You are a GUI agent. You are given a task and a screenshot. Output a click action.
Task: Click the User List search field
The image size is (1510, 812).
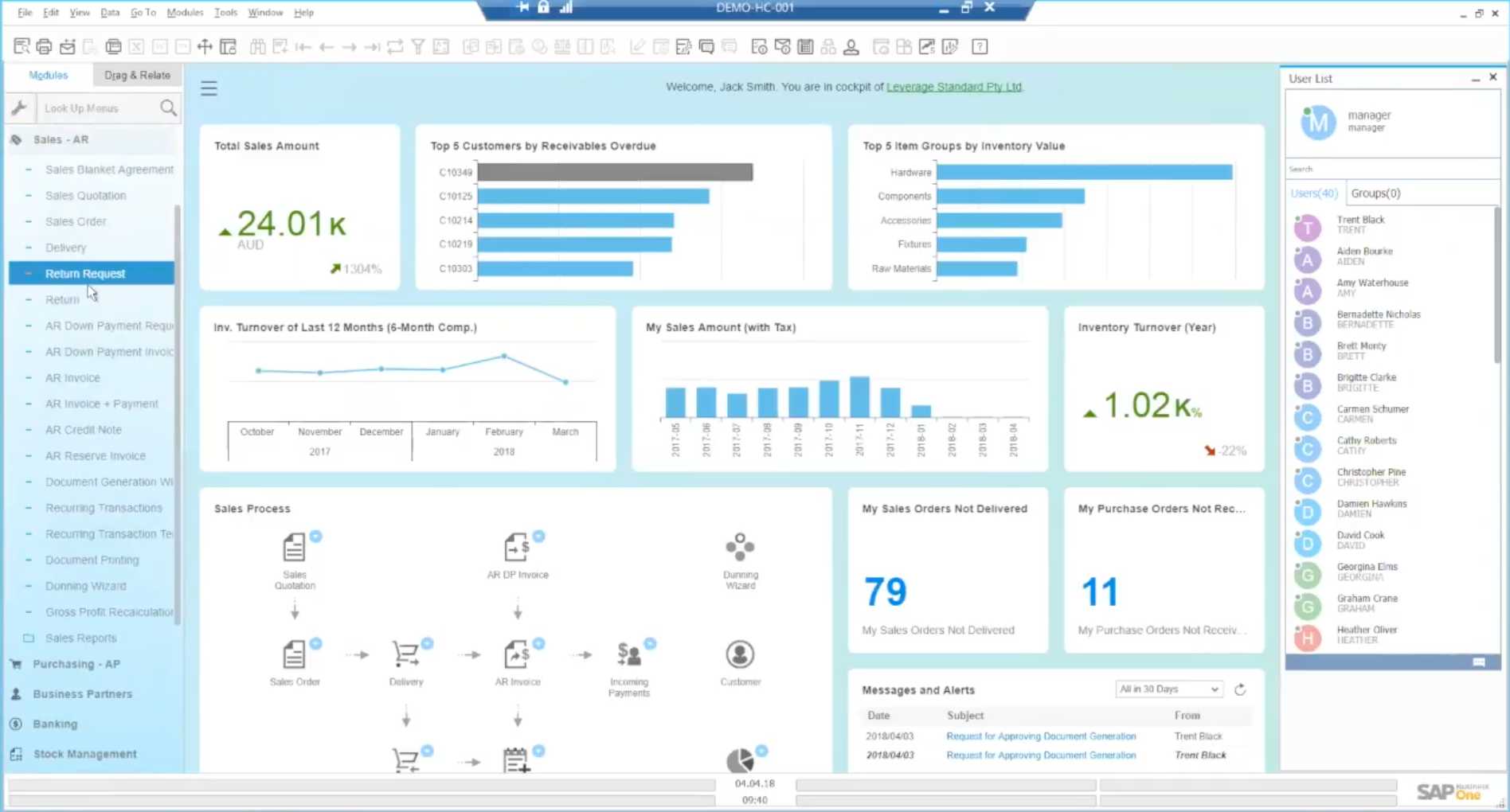point(1390,169)
